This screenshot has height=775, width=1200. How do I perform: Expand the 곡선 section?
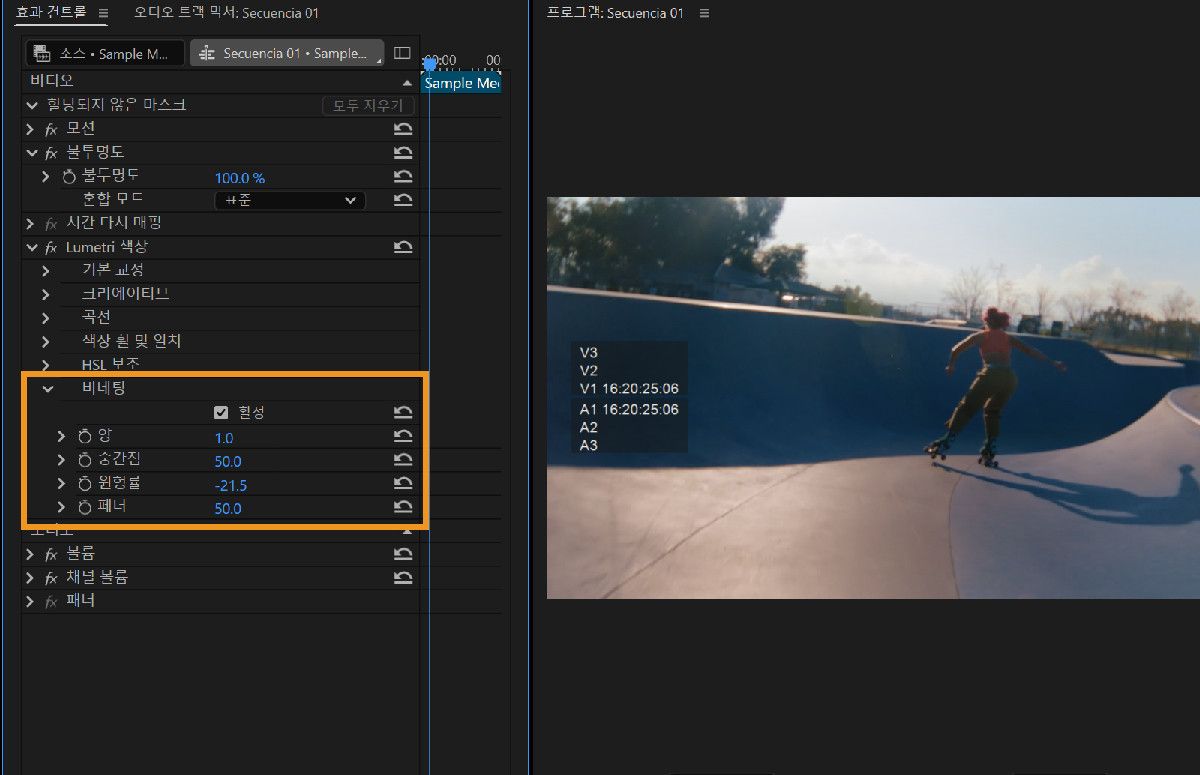(x=46, y=318)
